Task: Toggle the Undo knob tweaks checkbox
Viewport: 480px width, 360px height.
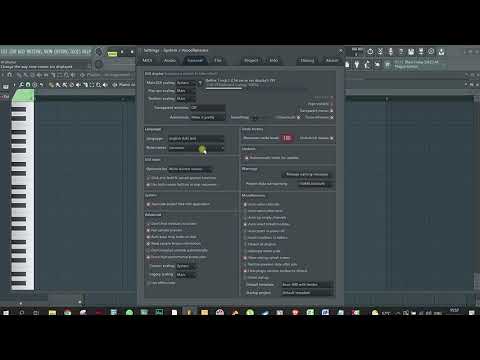Action: (x=331, y=138)
